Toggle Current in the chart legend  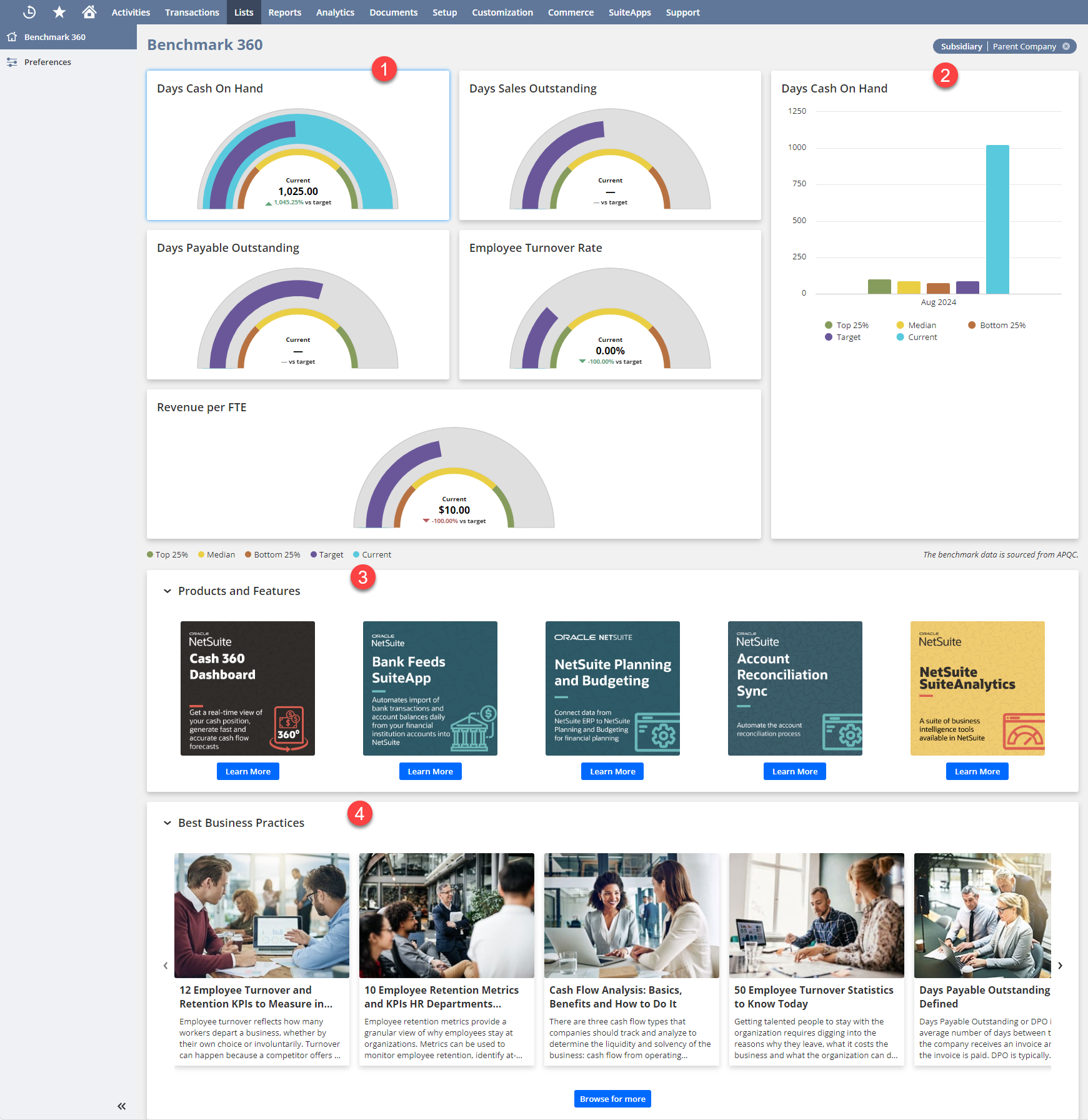(x=917, y=337)
